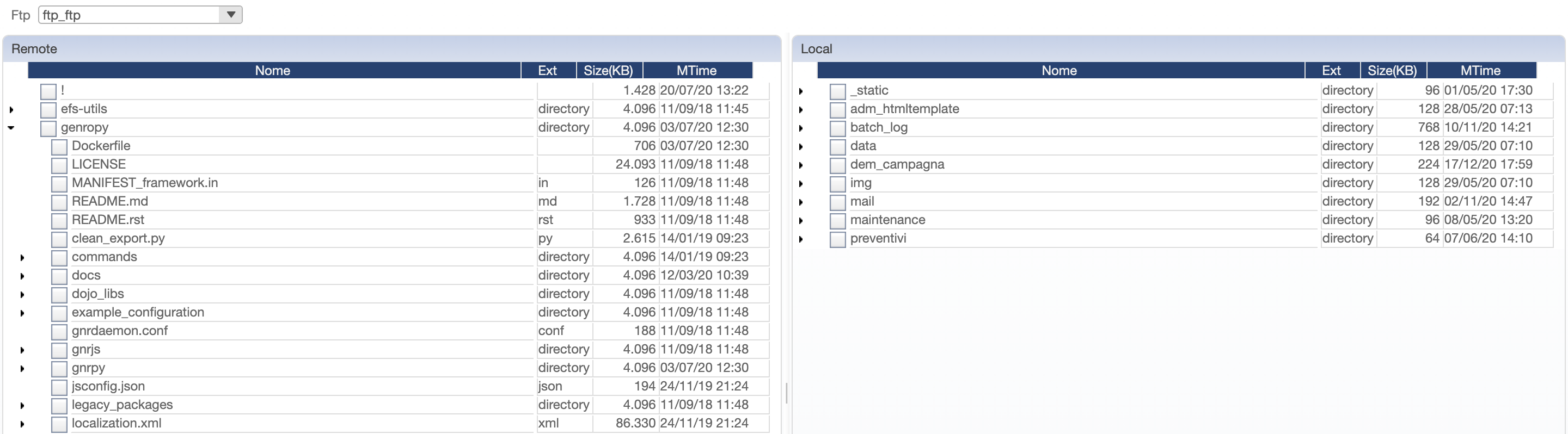Toggle checkbox for gnrdaemon.conf
Image resolution: width=1568 pixels, height=434 pixels.
59,332
